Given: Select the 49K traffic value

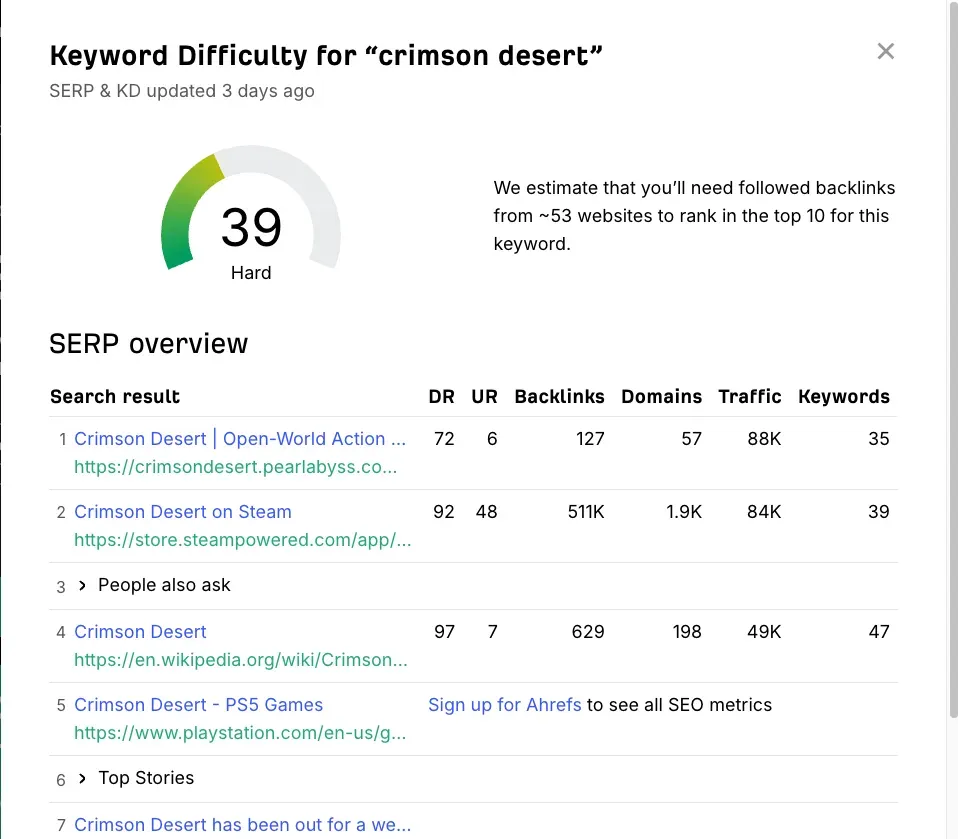Looking at the screenshot, I should coord(764,631).
